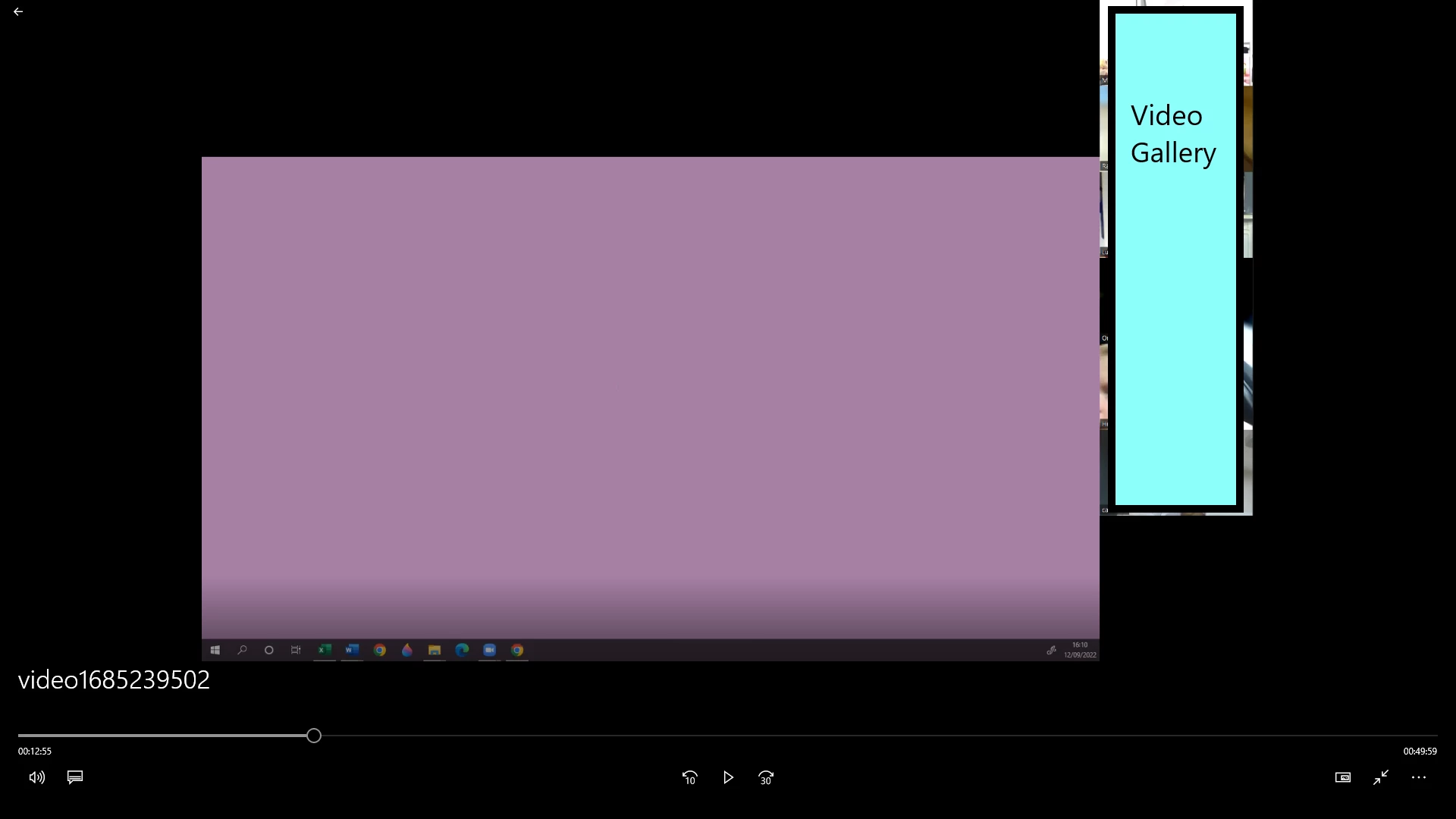Skip forward 30 seconds
This screenshot has width=1456, height=819.
(x=766, y=778)
